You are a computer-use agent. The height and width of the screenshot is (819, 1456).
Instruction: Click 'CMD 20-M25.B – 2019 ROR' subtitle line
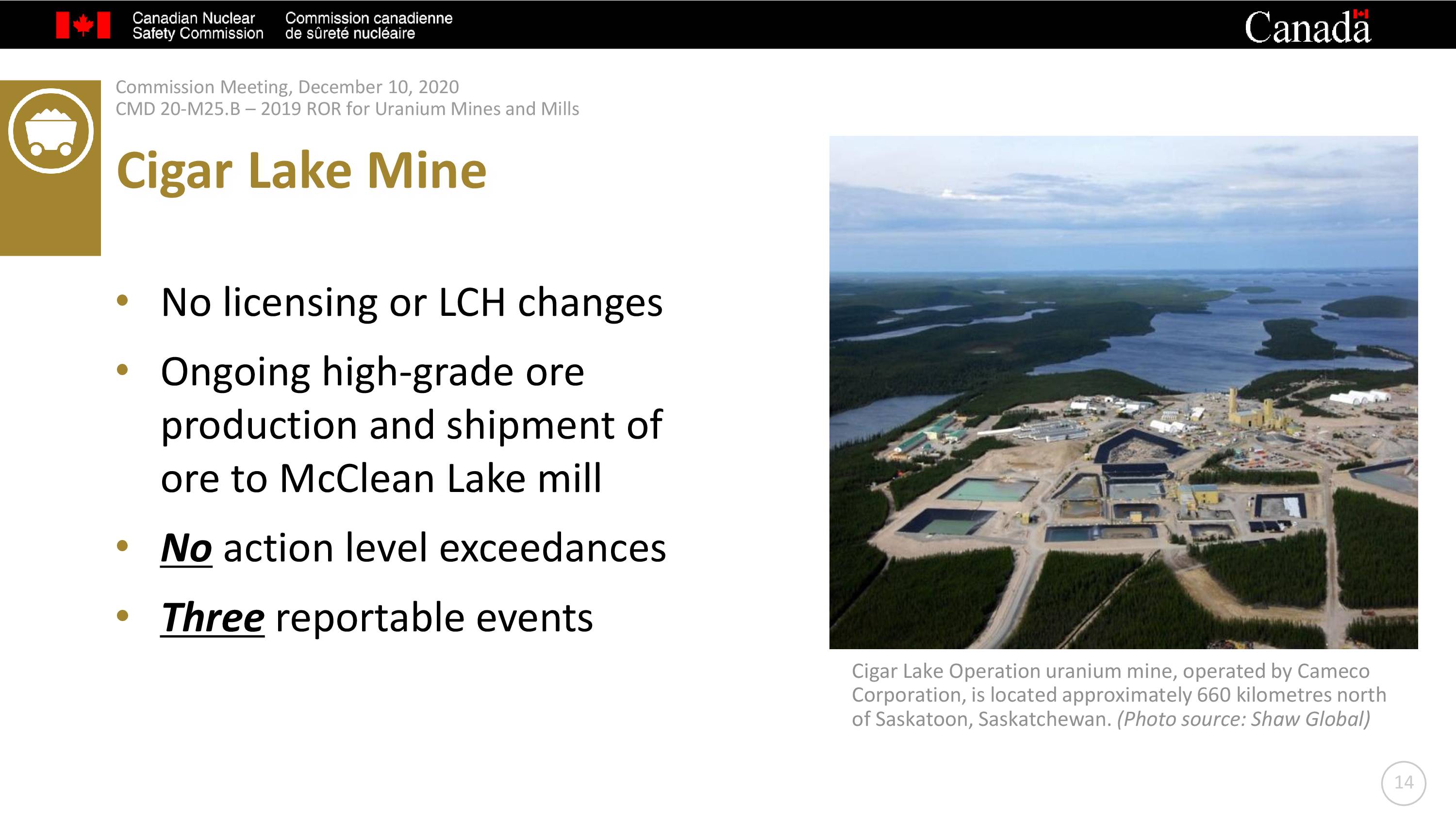click(x=347, y=109)
